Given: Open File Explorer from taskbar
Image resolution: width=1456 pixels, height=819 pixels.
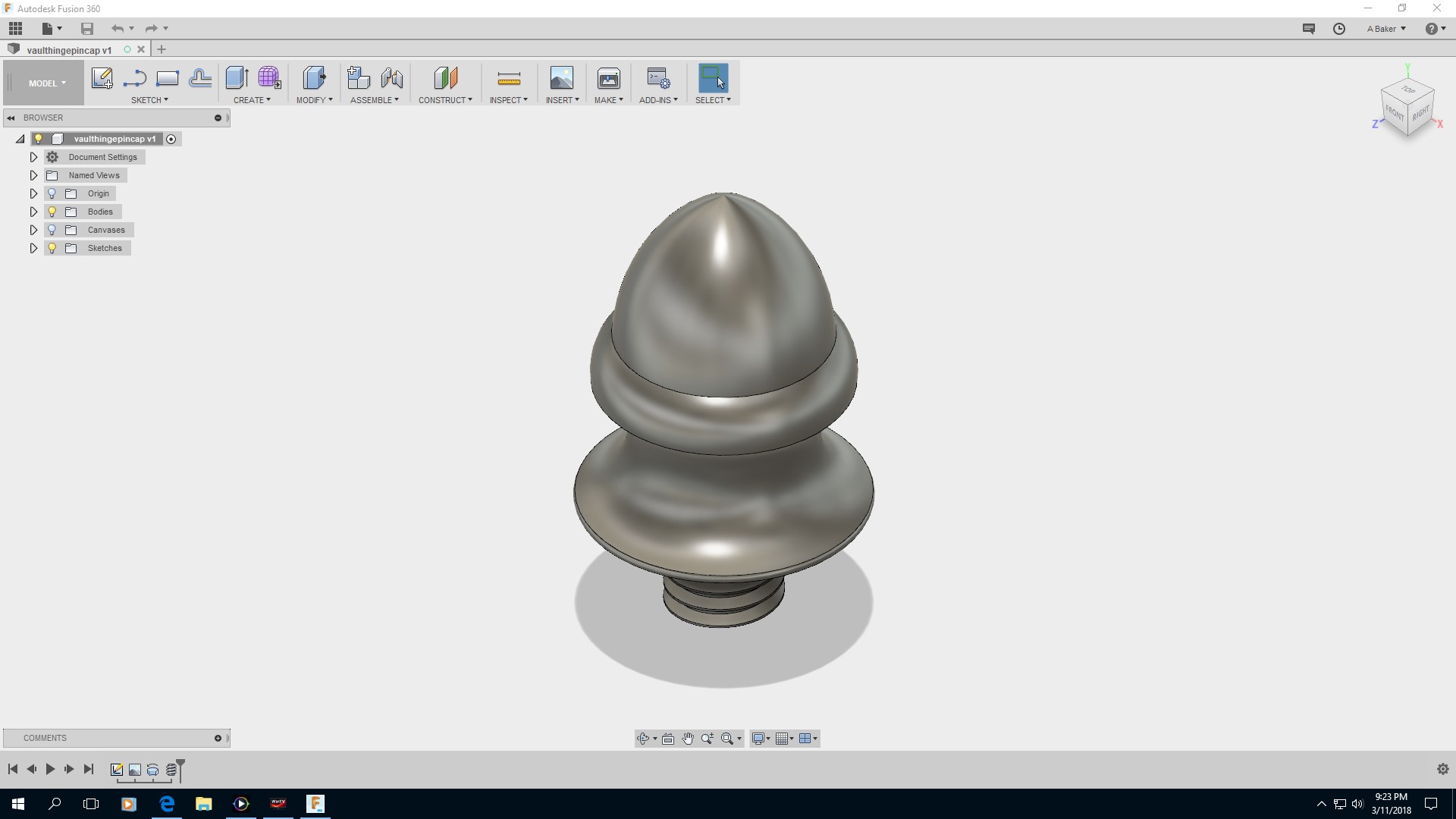Looking at the screenshot, I should tap(203, 804).
